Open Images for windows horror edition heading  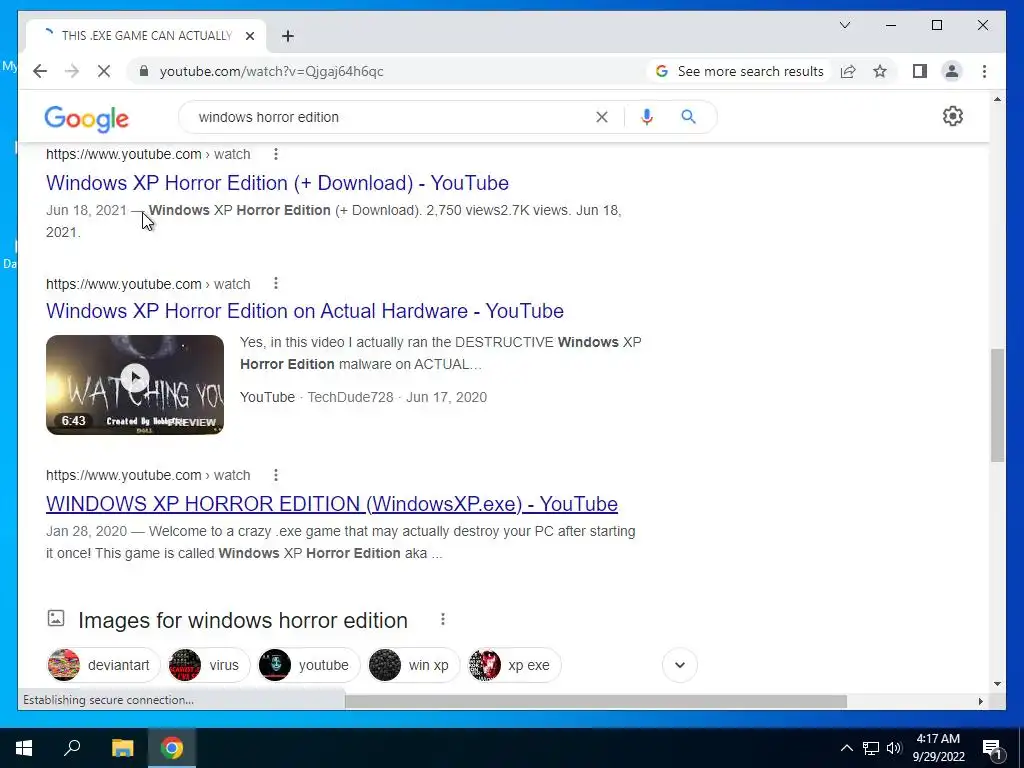(242, 620)
